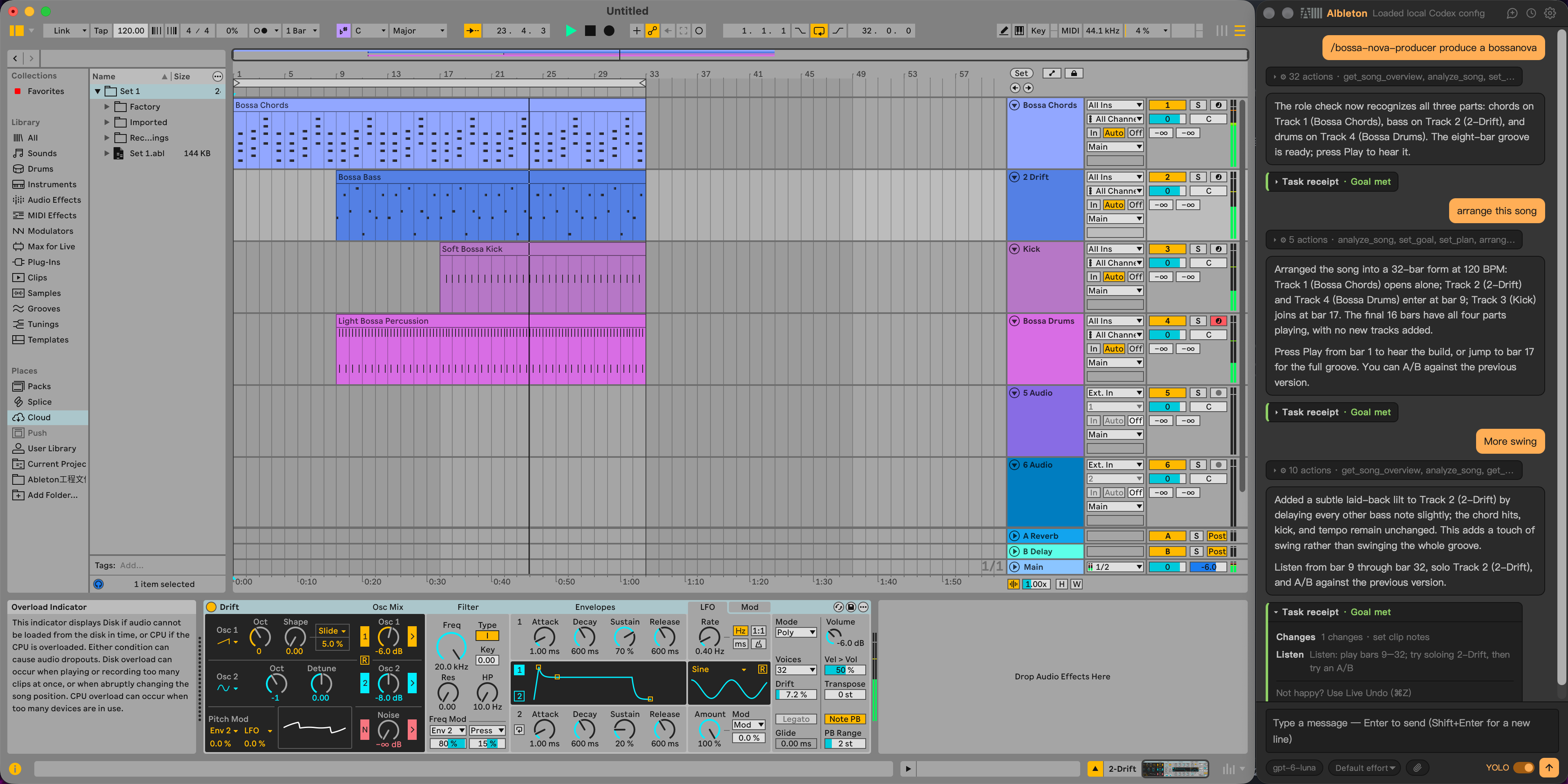Image resolution: width=1568 pixels, height=784 pixels.
Task: Toggle the metronome button
Action: [x=261, y=31]
